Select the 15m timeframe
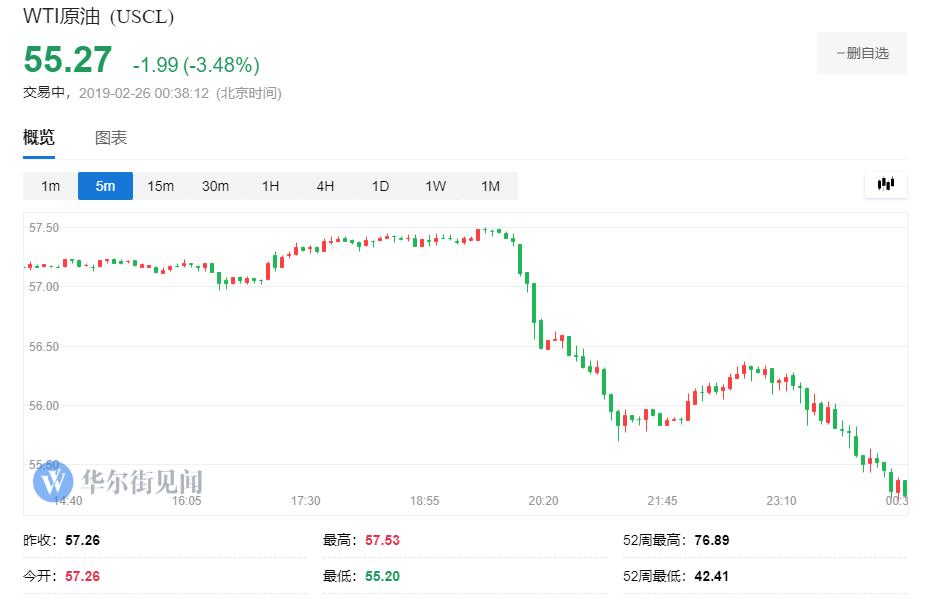The image size is (928, 615). [x=160, y=186]
